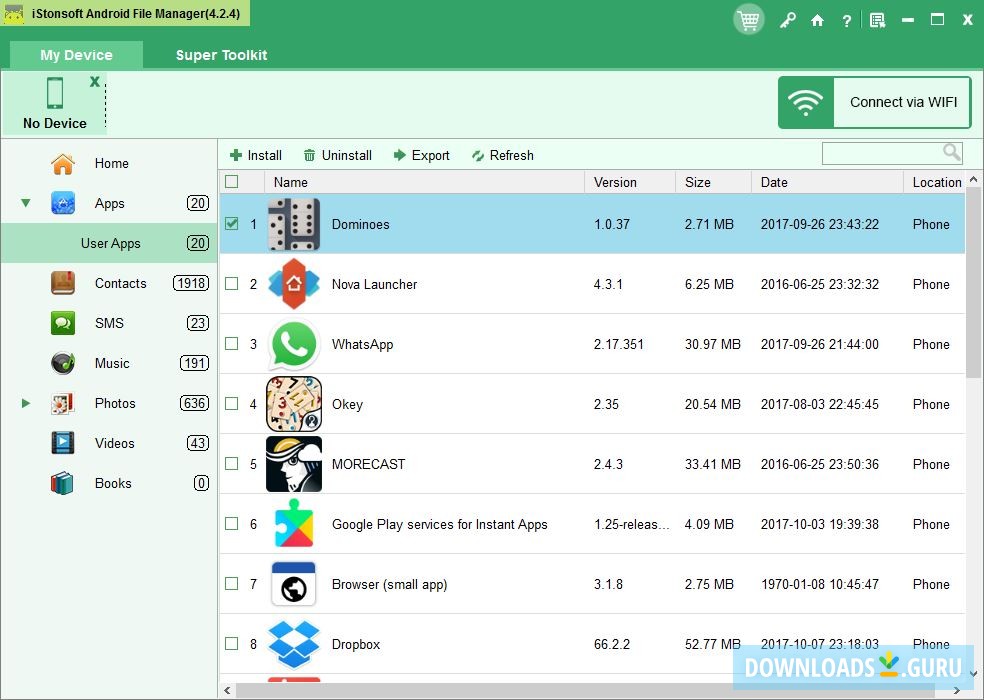
Task: Open SMS in the sidebar
Action: (109, 323)
